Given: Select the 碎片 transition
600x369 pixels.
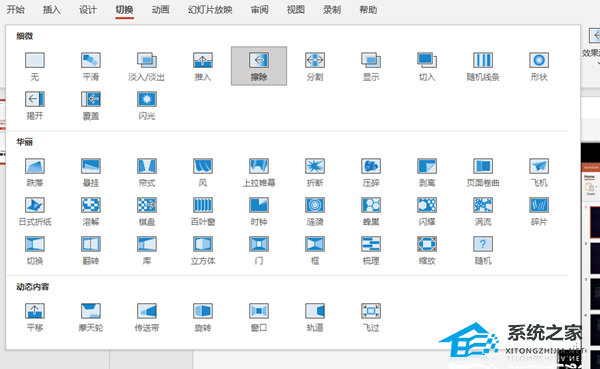Looking at the screenshot, I should pyautogui.click(x=539, y=211).
